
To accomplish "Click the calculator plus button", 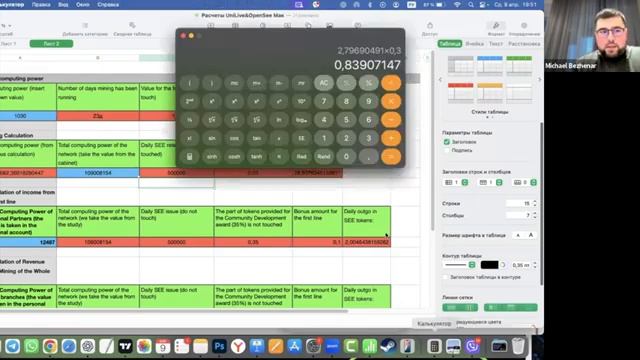I will click(x=391, y=138).
